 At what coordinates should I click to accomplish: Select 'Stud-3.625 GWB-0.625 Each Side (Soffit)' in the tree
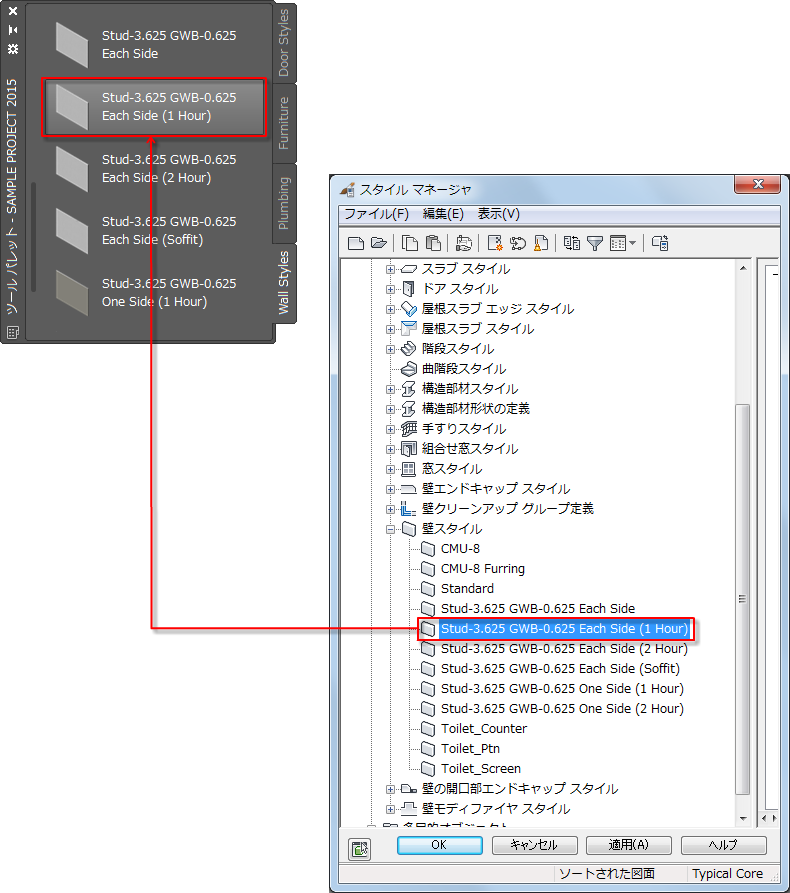[x=560, y=669]
